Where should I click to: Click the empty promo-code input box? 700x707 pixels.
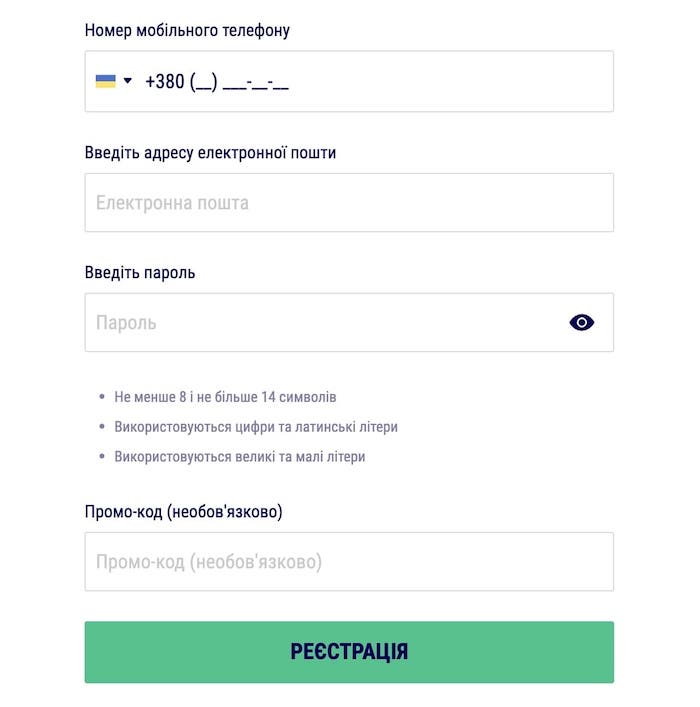pos(349,562)
